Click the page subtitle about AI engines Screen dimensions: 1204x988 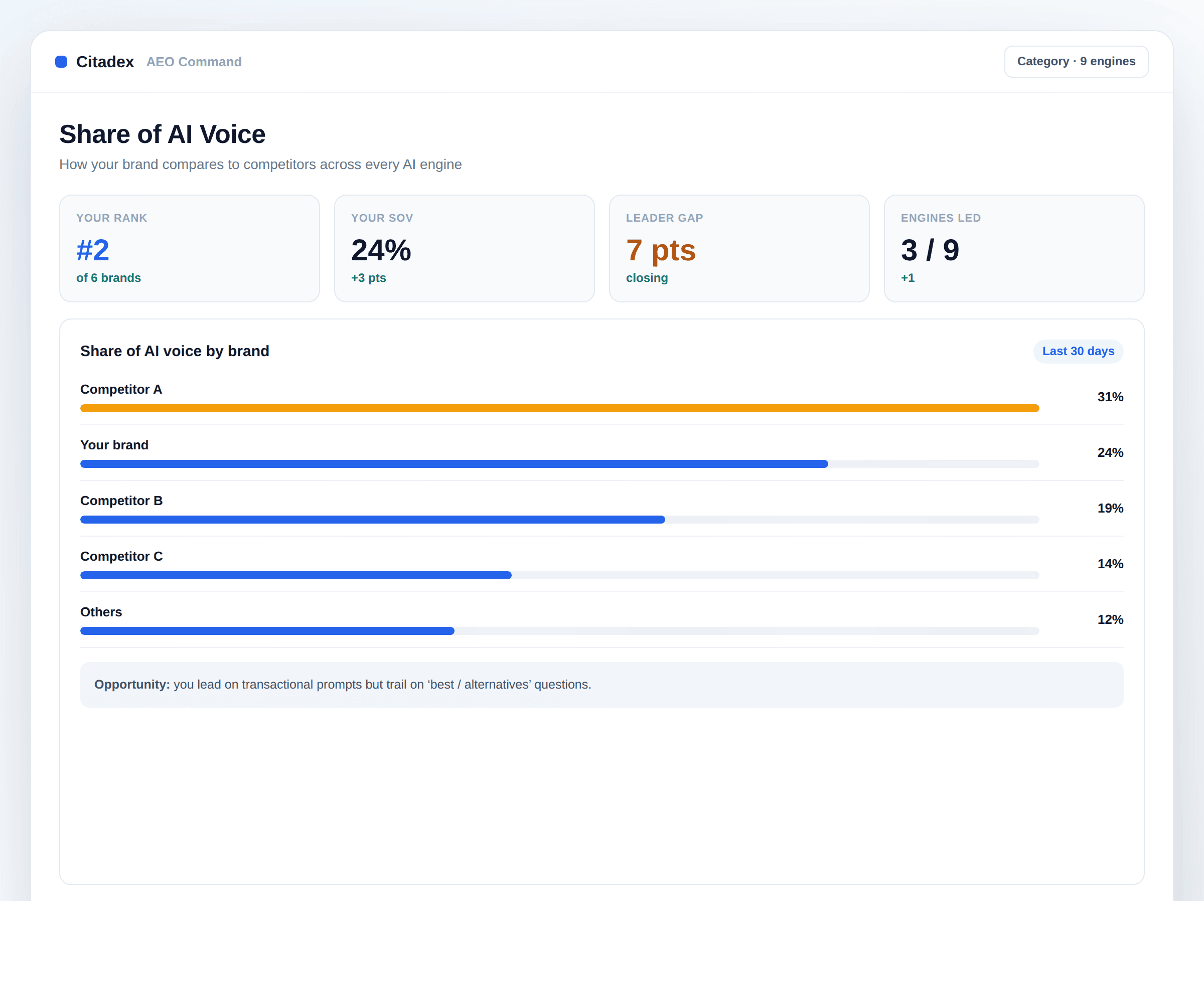(x=260, y=164)
